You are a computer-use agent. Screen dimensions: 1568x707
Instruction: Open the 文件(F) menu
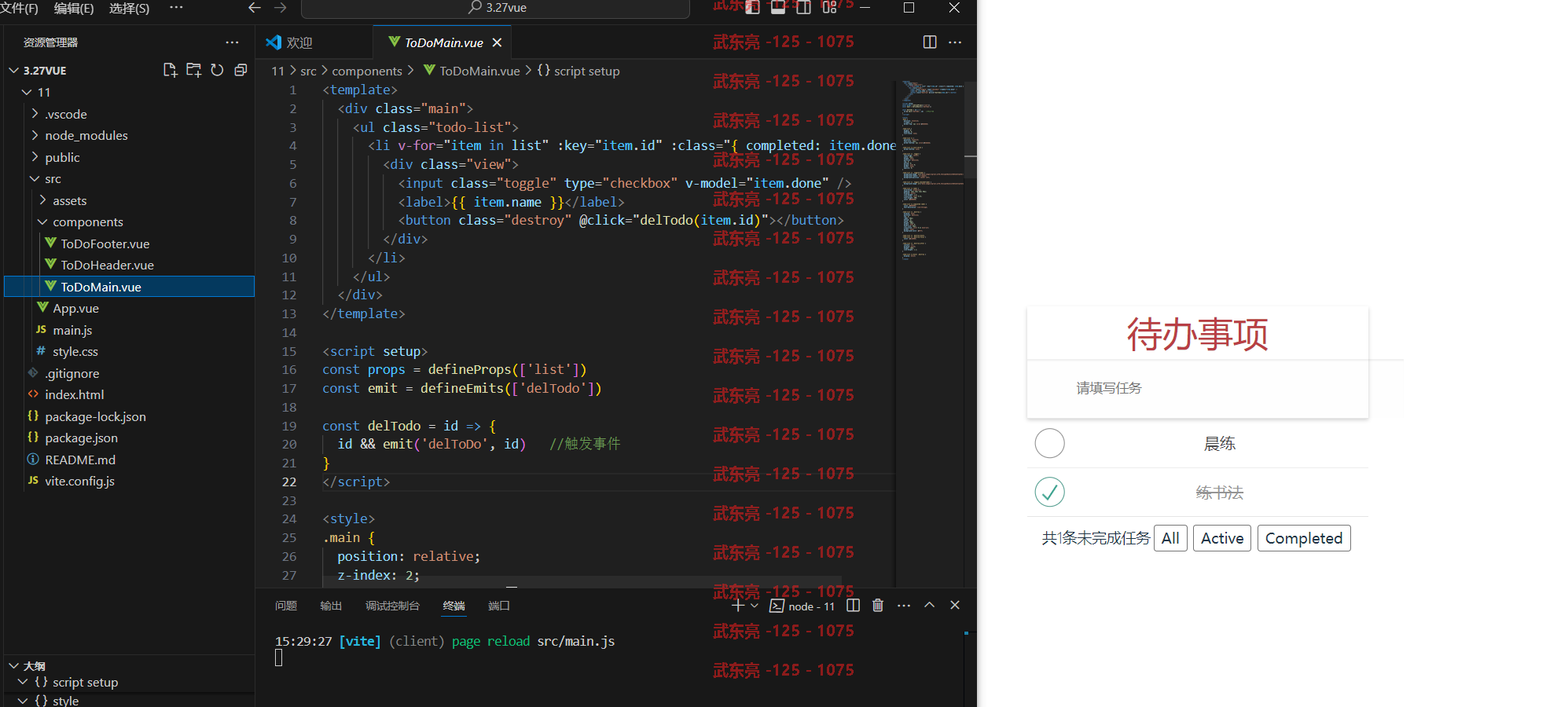tap(20, 8)
